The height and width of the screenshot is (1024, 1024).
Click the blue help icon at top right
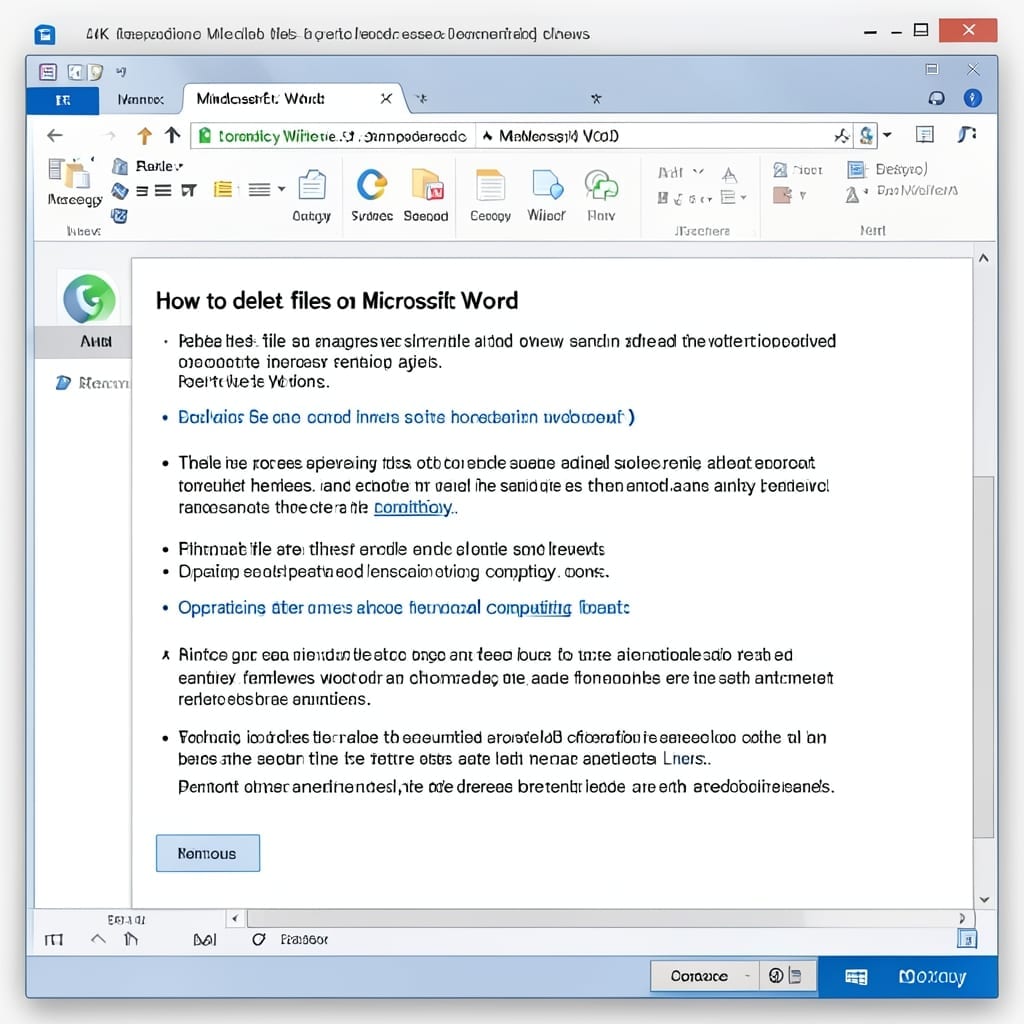point(972,98)
